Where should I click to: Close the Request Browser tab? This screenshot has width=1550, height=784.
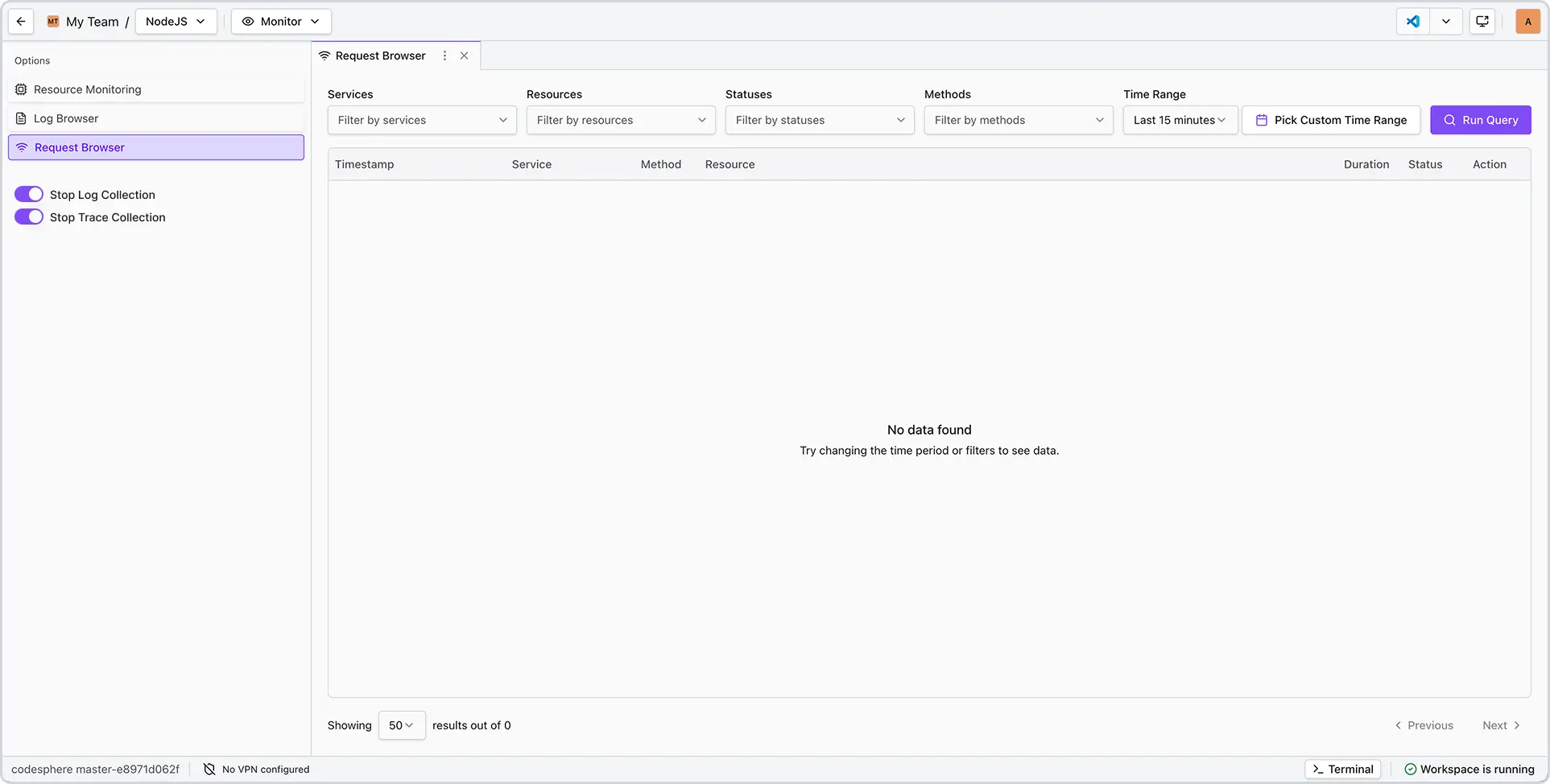[465, 56]
